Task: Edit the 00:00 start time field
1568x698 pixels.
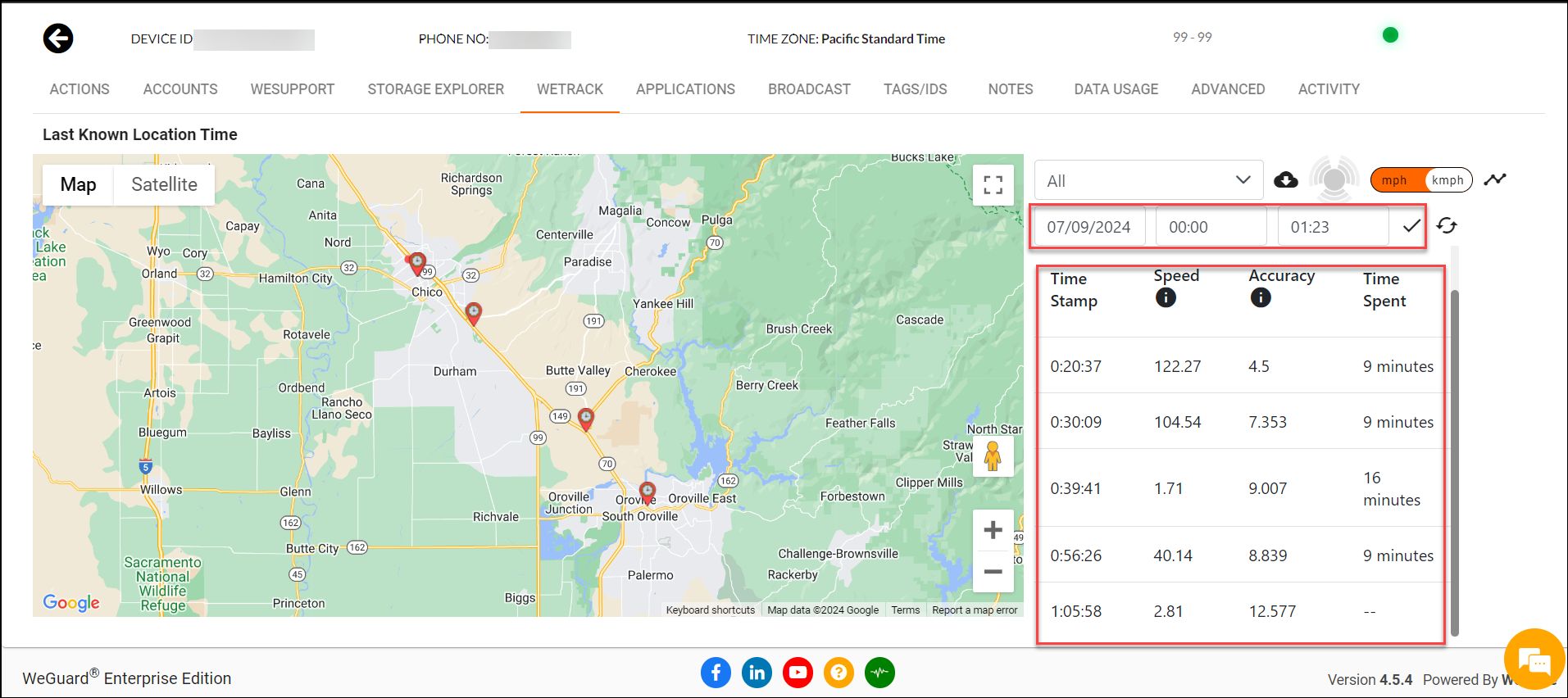Action: [x=1211, y=227]
